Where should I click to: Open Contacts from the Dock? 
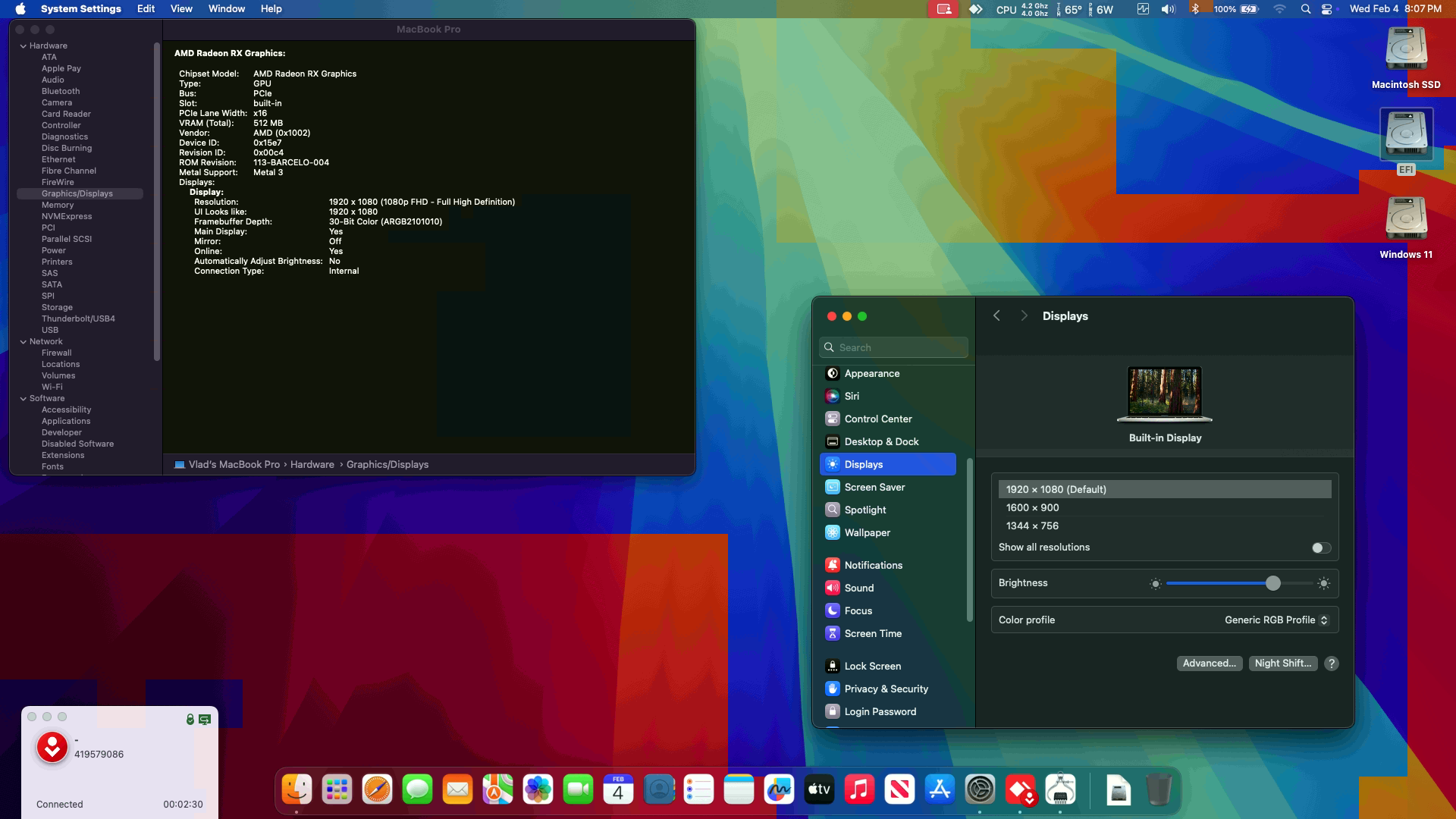coord(658,789)
